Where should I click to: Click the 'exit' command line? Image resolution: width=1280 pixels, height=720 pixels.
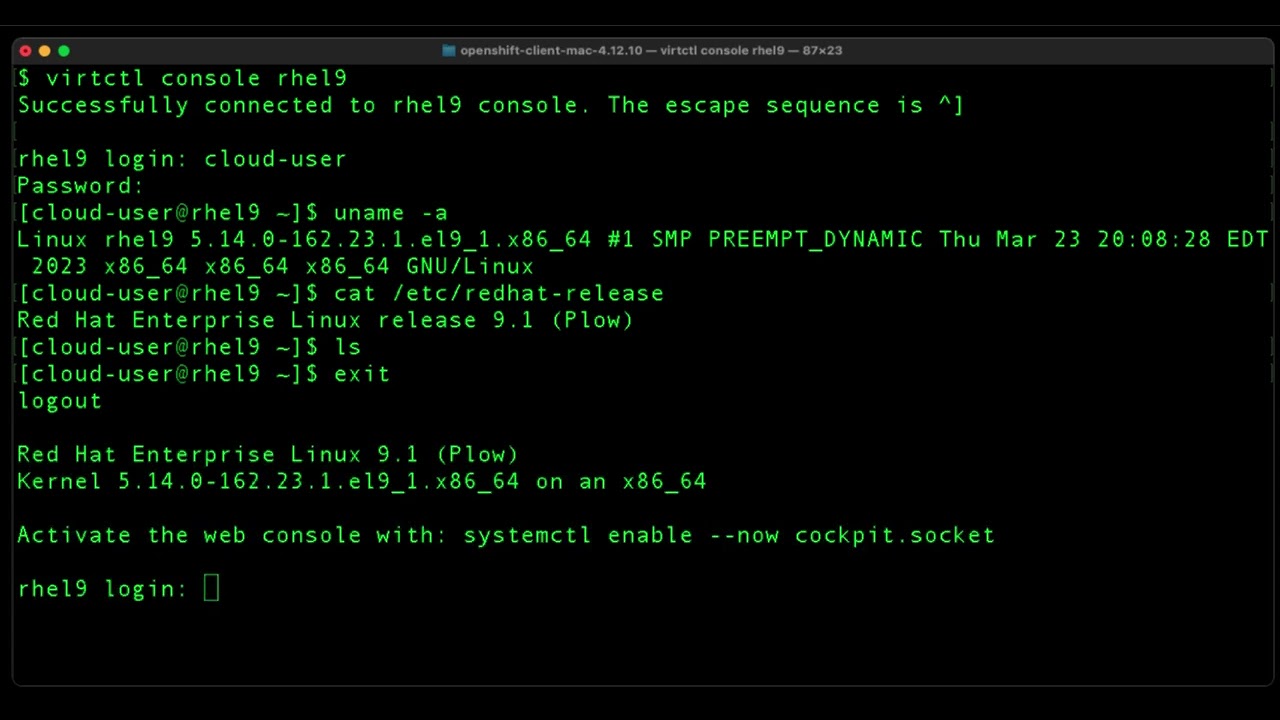click(x=203, y=374)
